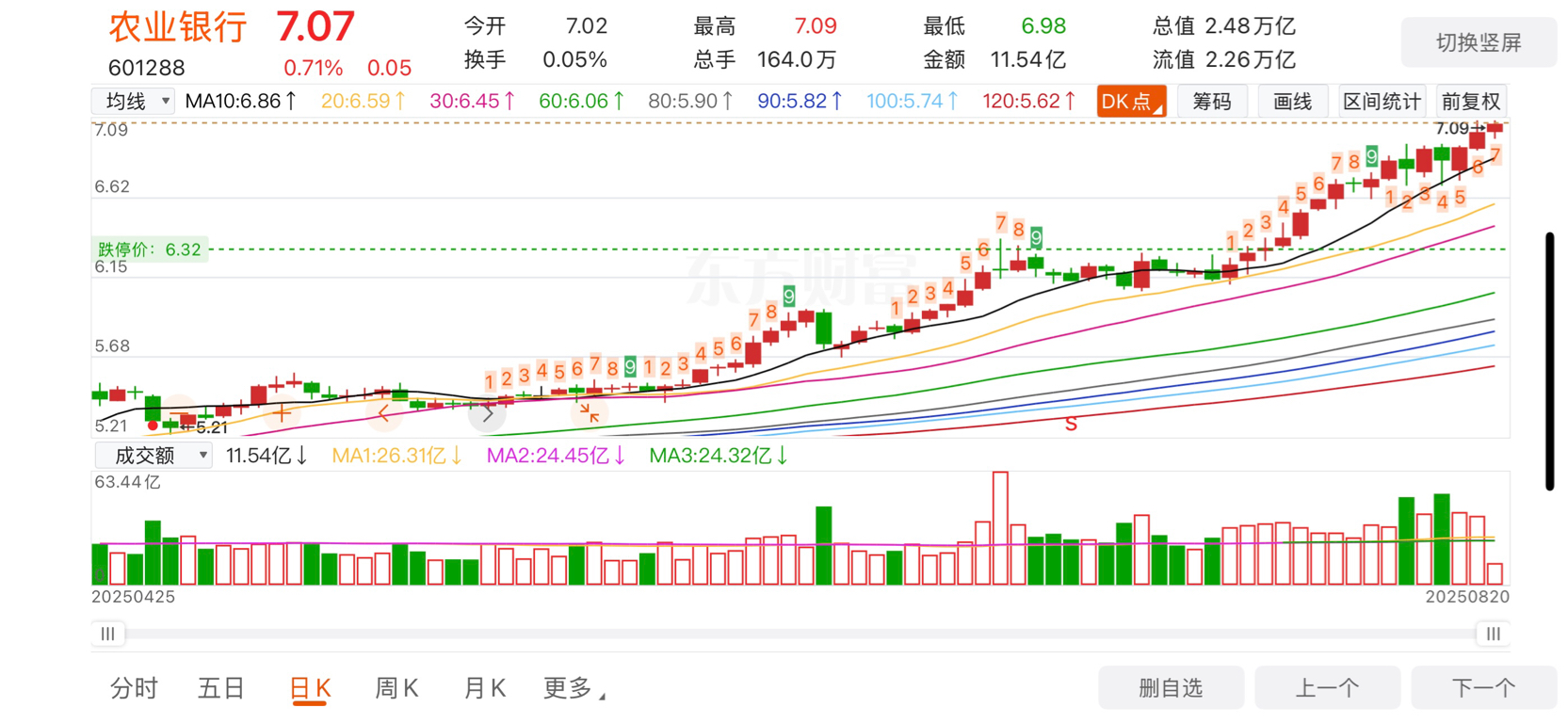The height and width of the screenshot is (723, 1568).
Task: Click the 100:5.74 moving average label
Action: [x=913, y=101]
